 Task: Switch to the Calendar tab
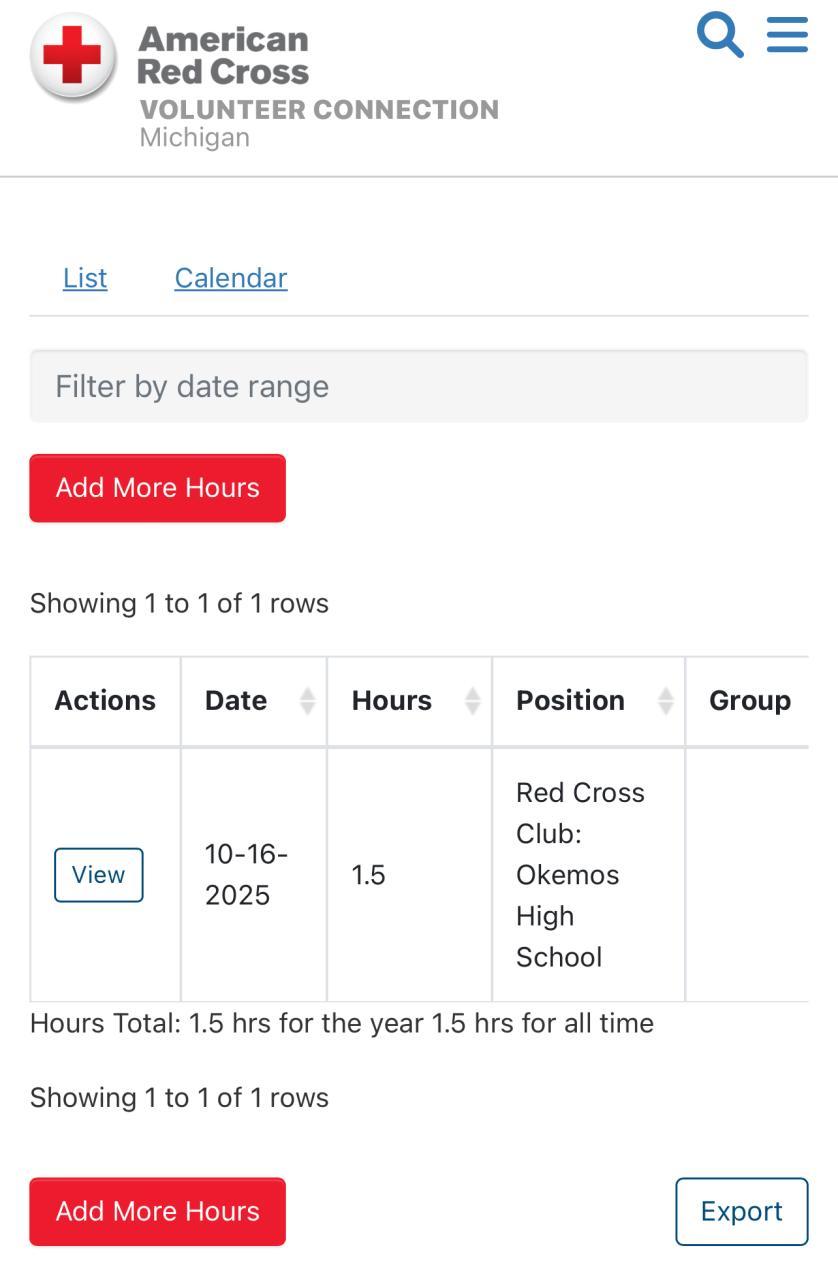click(x=231, y=278)
